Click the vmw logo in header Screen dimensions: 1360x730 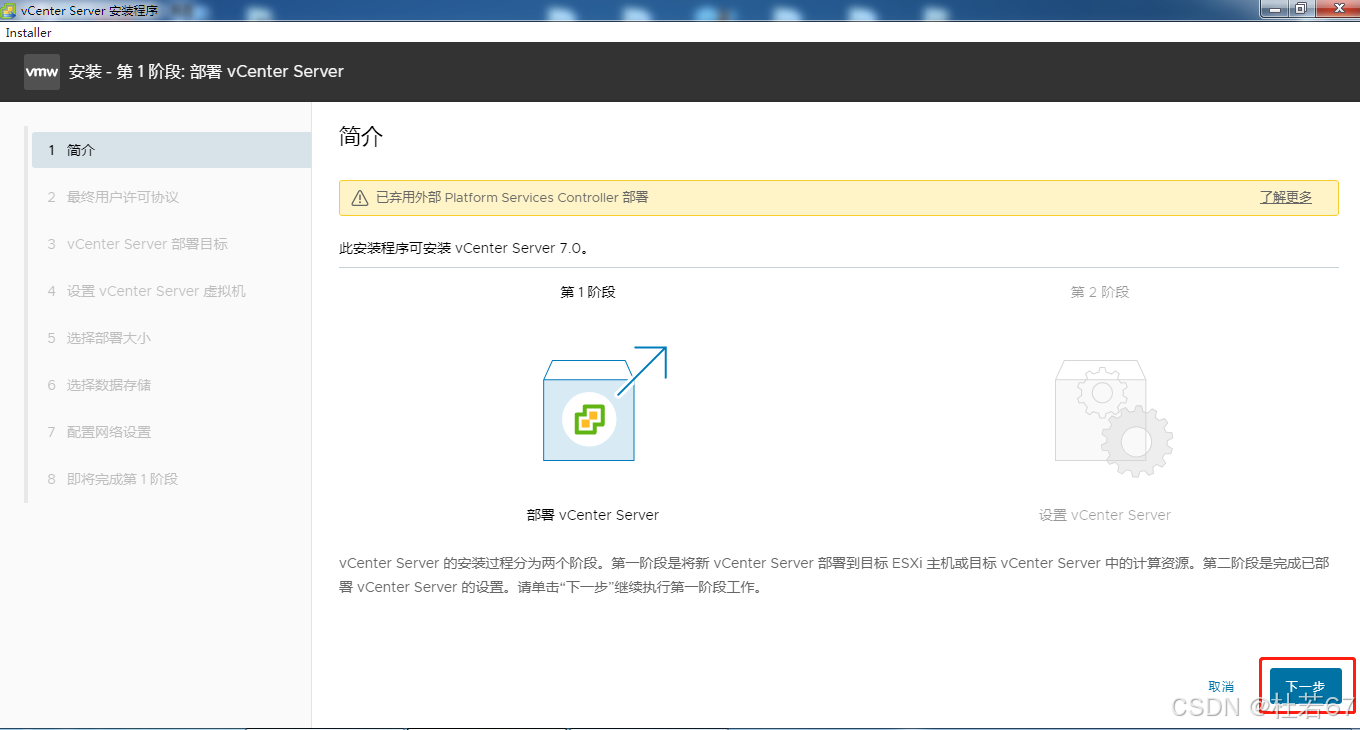click(x=42, y=72)
